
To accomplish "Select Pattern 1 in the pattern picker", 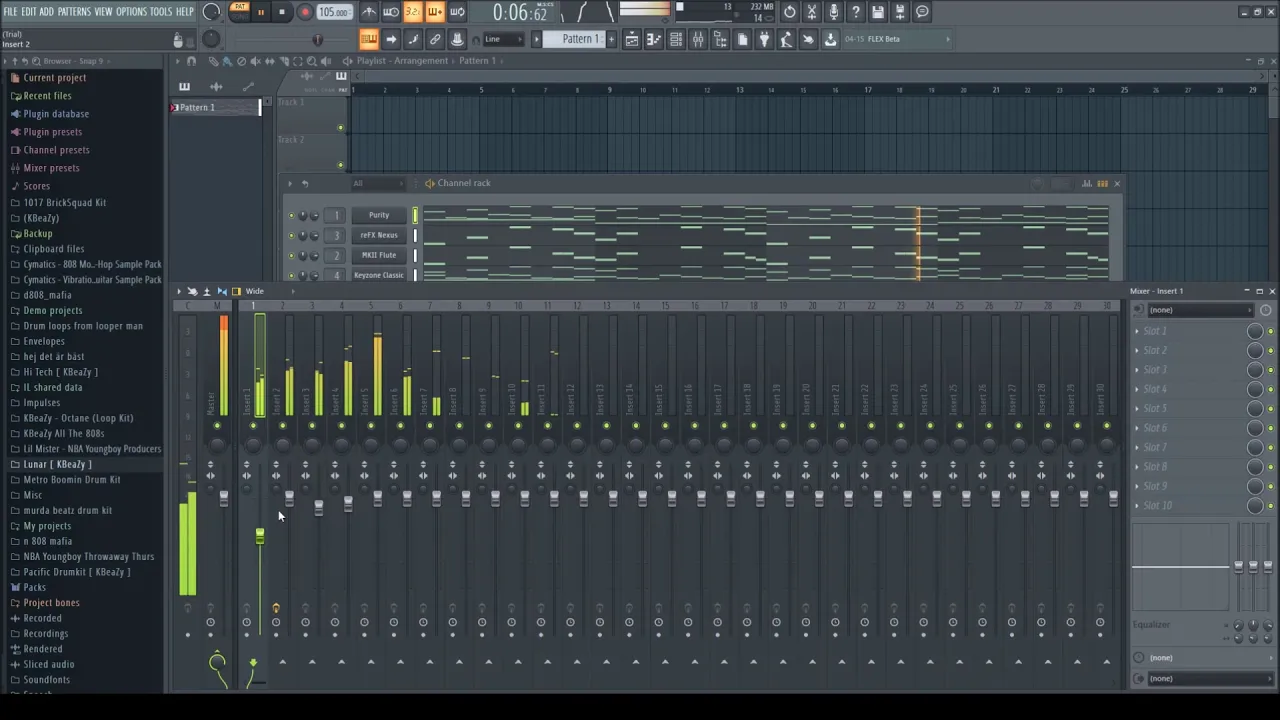I will tap(215, 107).
